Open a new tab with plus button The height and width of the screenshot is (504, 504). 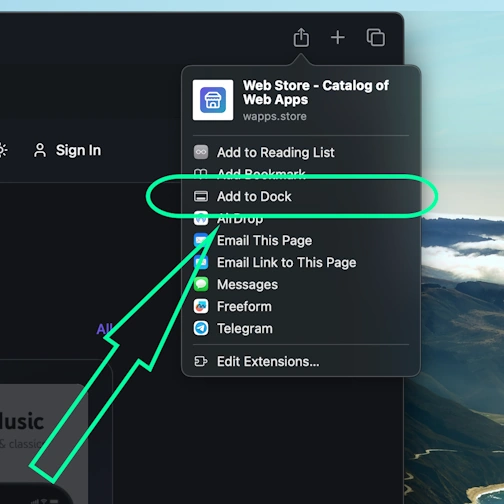pos(338,37)
